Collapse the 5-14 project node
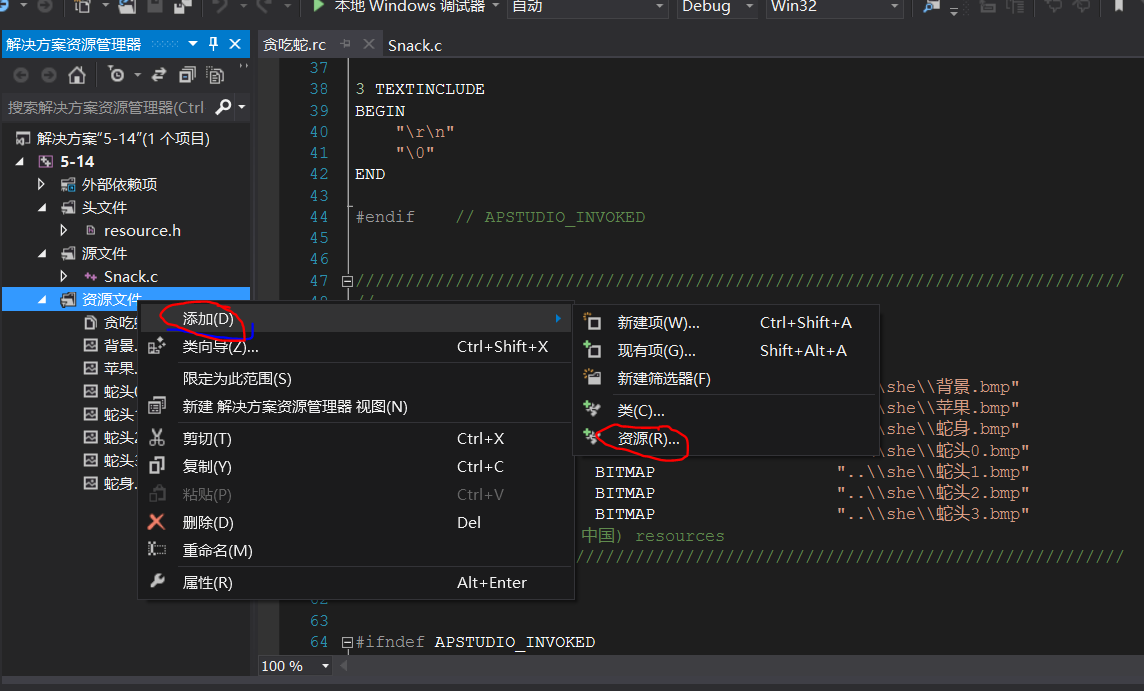Screen dimensions: 1144x691 [20, 161]
